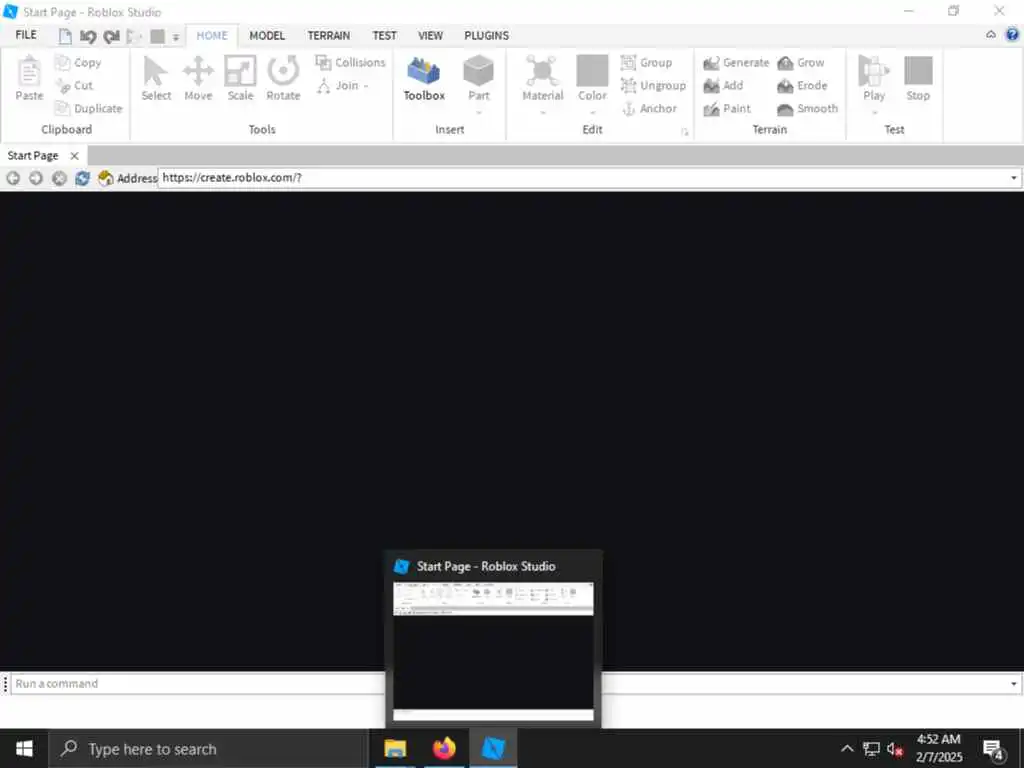Go to the home page icon

click(x=105, y=178)
